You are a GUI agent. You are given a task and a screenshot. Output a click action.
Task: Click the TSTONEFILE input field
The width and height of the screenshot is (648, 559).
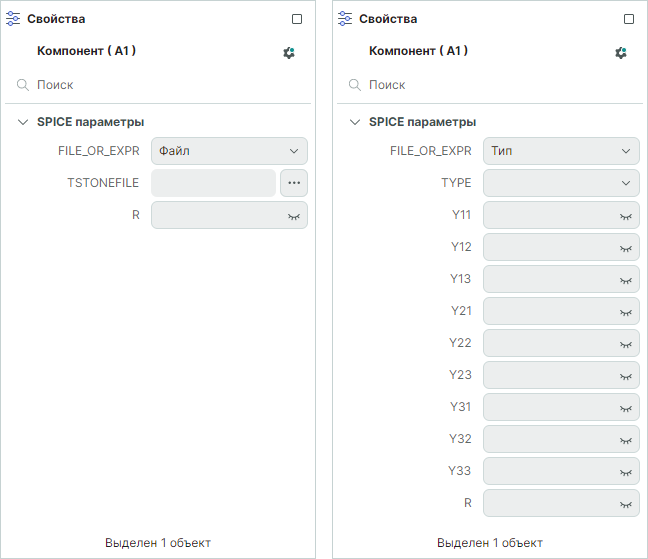(x=213, y=183)
